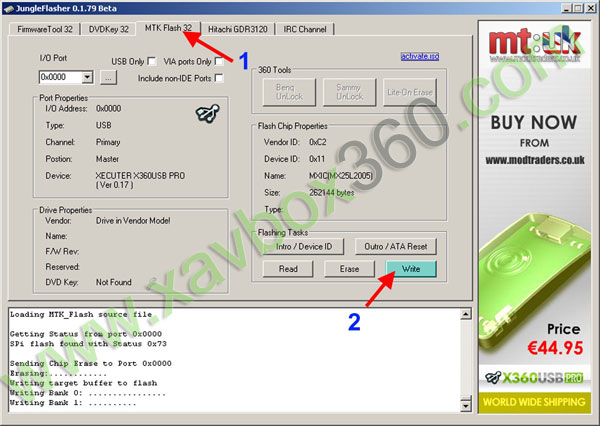
Task: Click the log line SPi flash found with Status 0x73
Action: pyautogui.click(x=88, y=344)
